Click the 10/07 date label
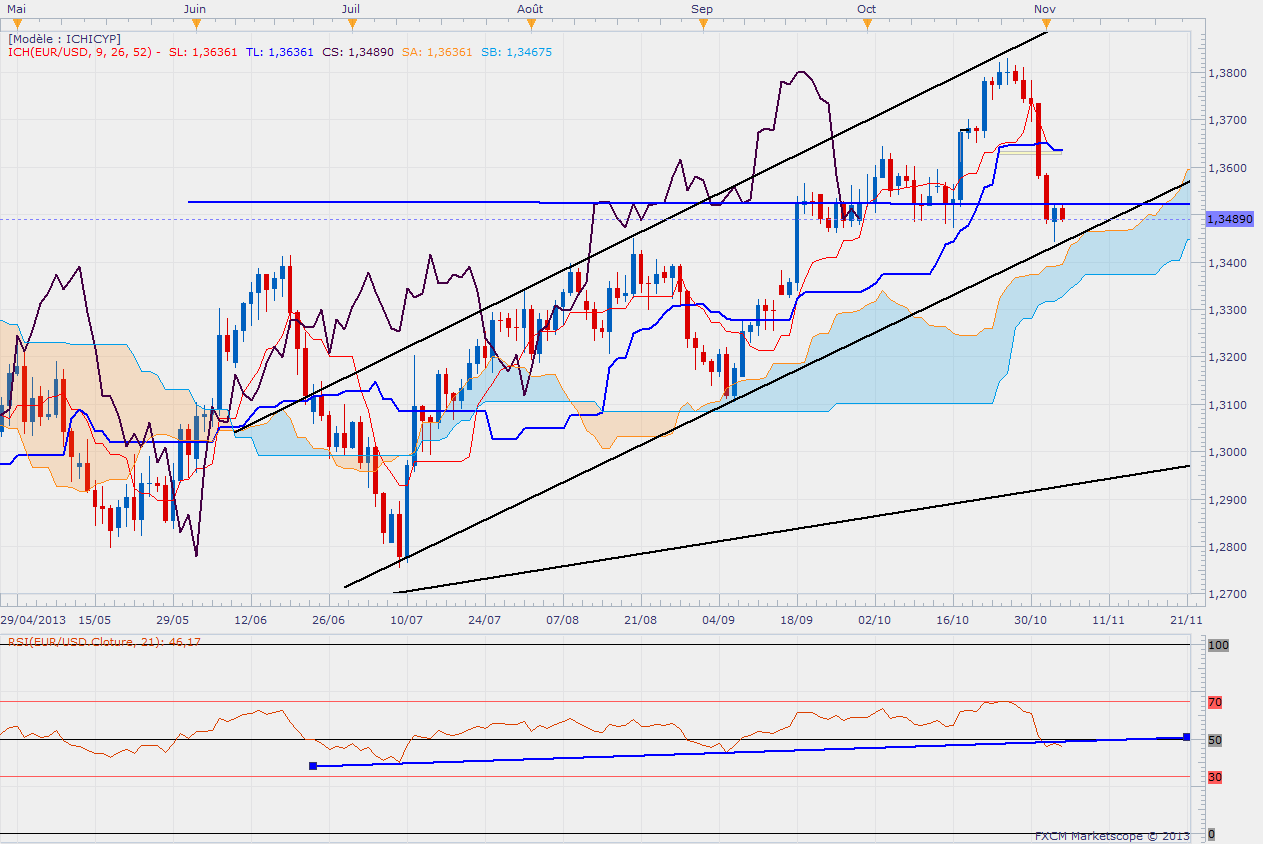 coord(406,620)
